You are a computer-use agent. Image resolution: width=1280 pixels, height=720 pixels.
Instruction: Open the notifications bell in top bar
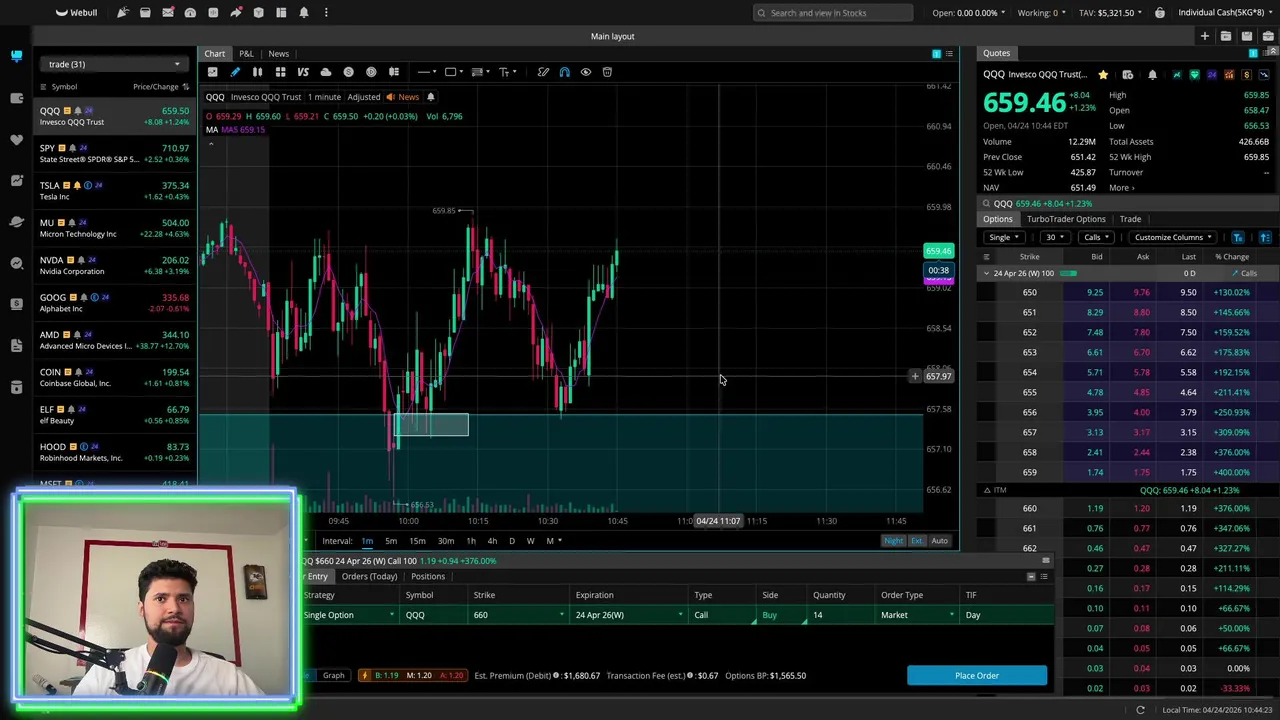[x=304, y=12]
